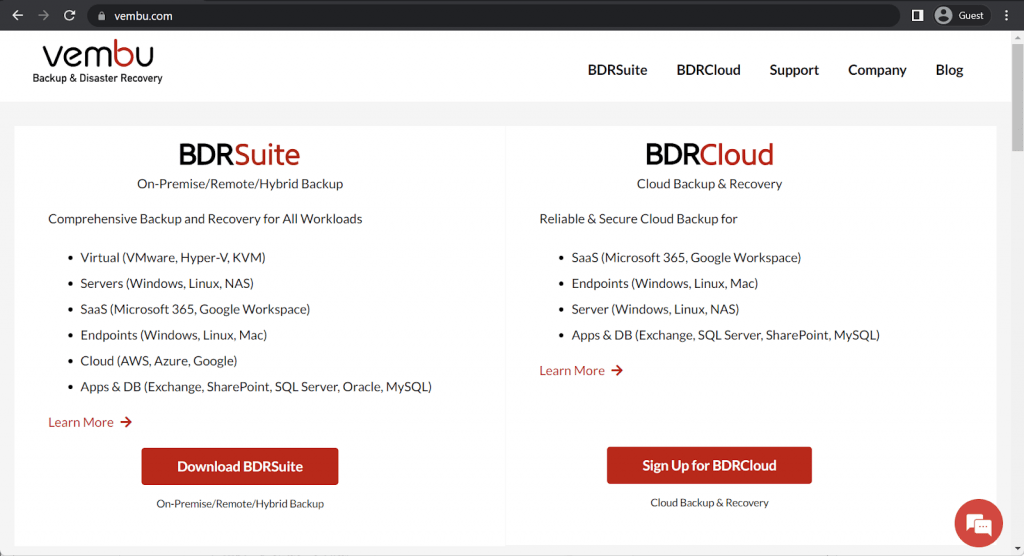Open the Chrome three-dot menu
Image resolution: width=1024 pixels, height=556 pixels.
pos(1007,16)
